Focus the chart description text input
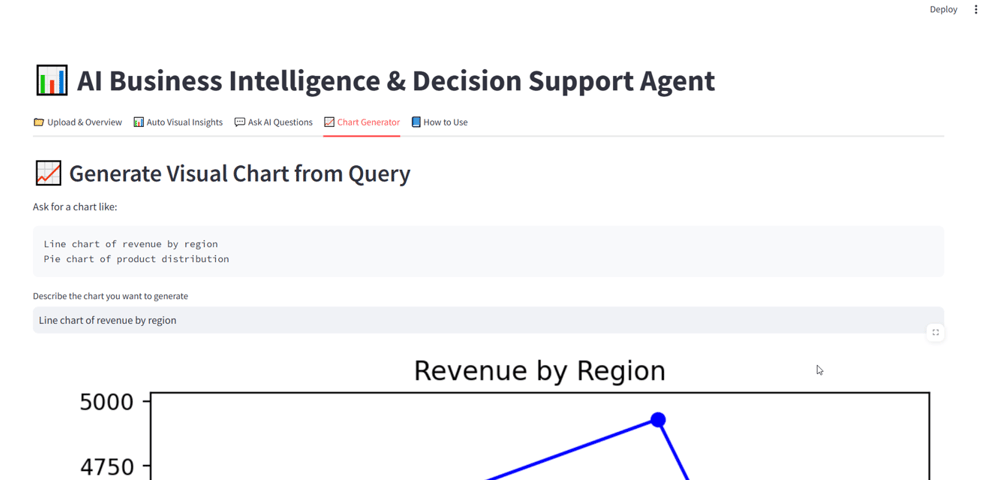The image size is (983, 480). (488, 320)
